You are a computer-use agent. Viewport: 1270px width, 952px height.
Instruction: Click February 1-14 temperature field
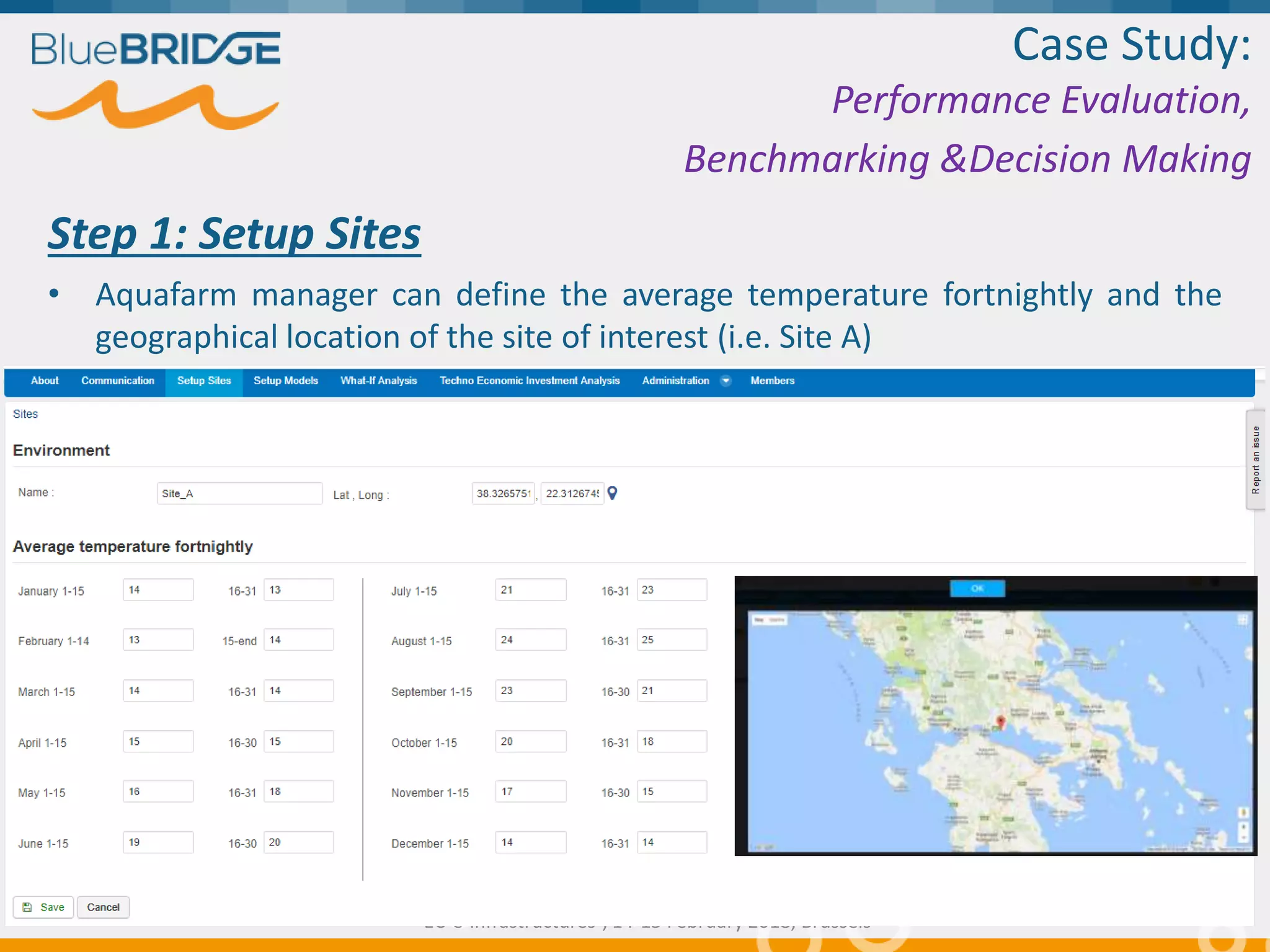click(158, 640)
